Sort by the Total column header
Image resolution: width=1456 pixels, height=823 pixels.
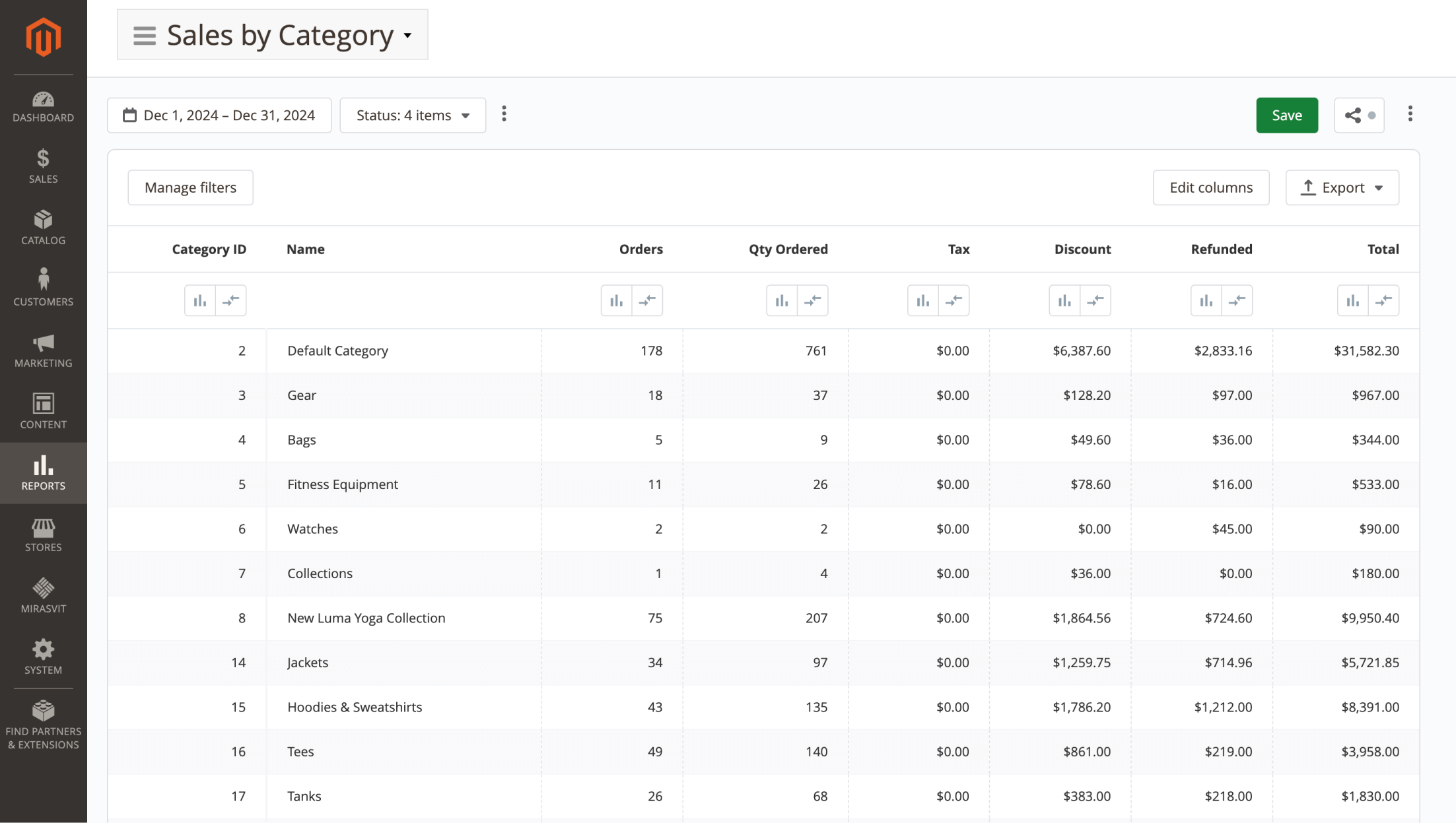point(1383,249)
